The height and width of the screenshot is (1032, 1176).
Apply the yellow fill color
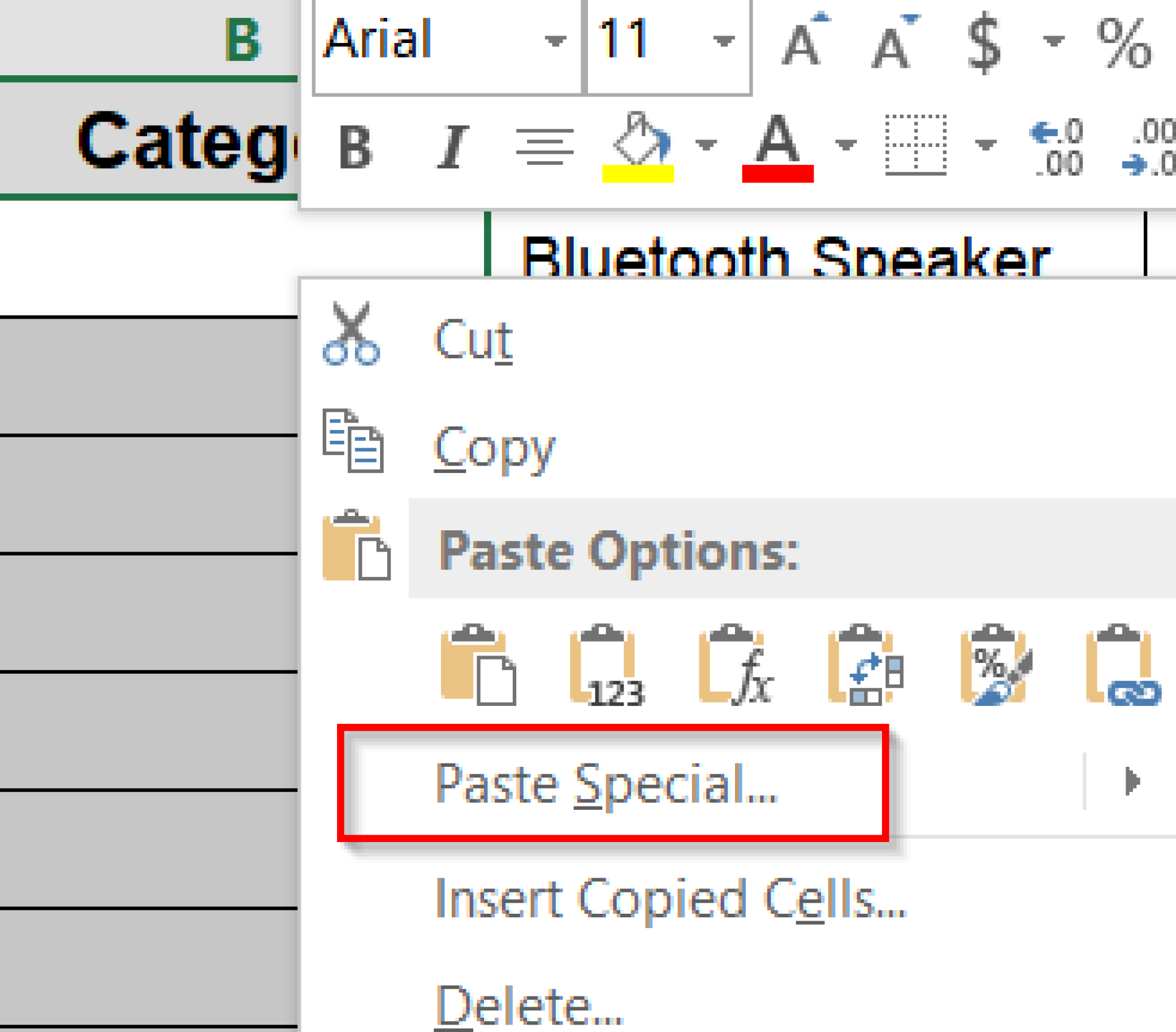(x=637, y=148)
